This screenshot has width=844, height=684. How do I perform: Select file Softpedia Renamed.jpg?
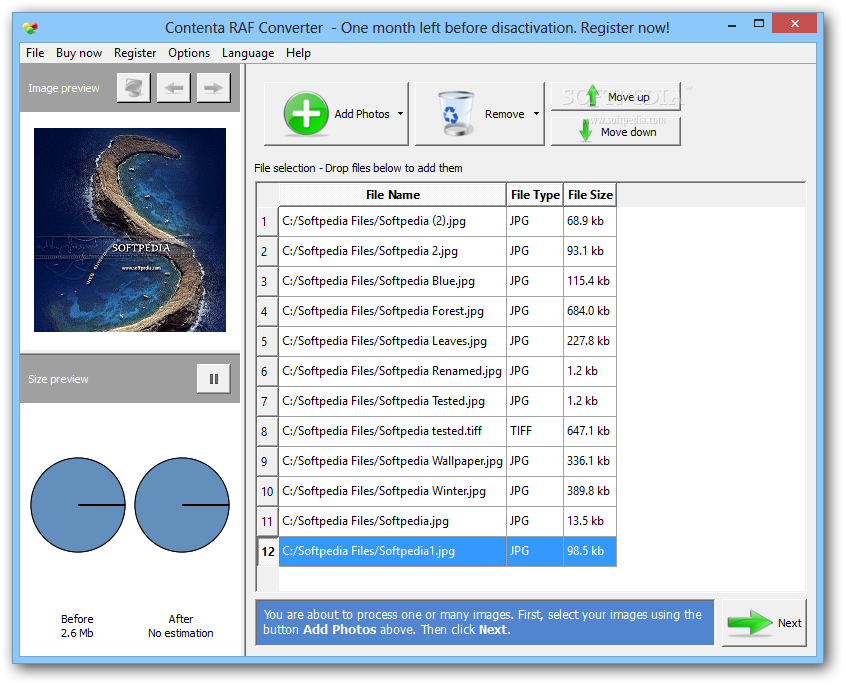(392, 371)
